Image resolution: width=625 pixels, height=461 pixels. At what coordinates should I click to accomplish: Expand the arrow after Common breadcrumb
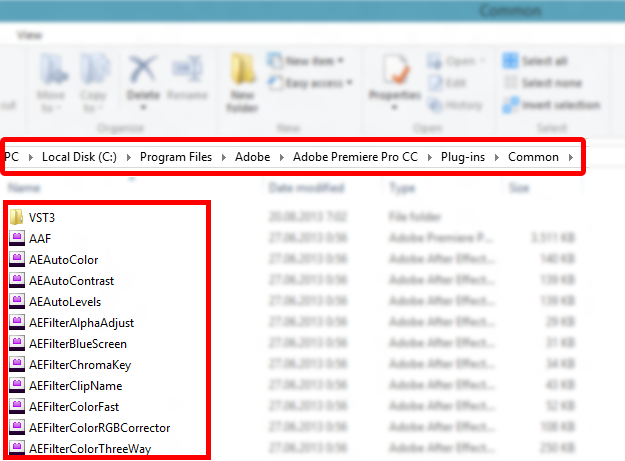pos(570,157)
